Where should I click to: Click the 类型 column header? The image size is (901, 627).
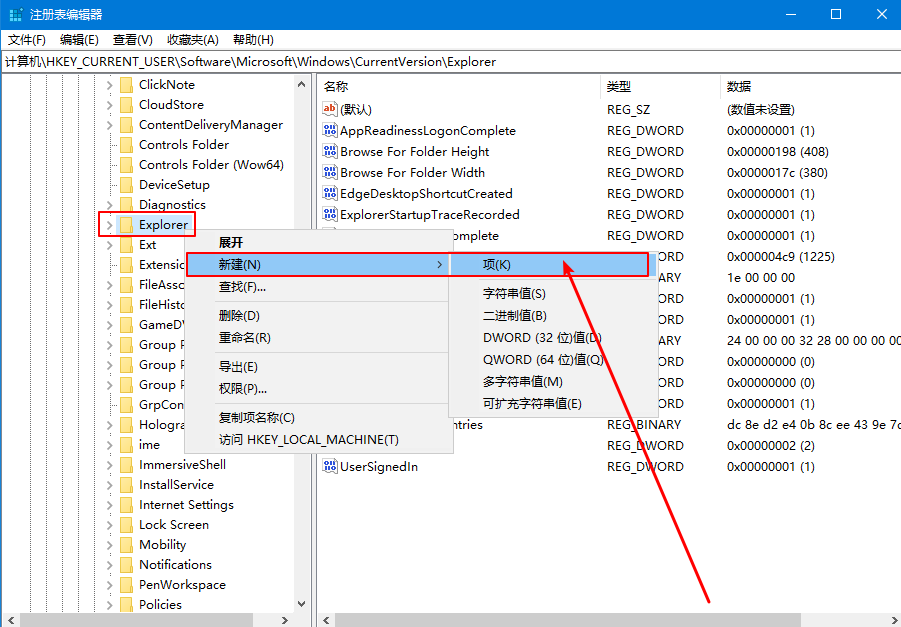pos(619,87)
